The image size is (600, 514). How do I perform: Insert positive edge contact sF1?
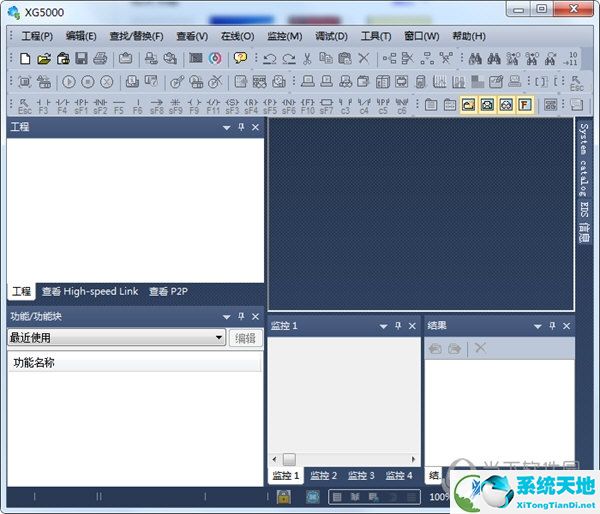(x=81, y=106)
